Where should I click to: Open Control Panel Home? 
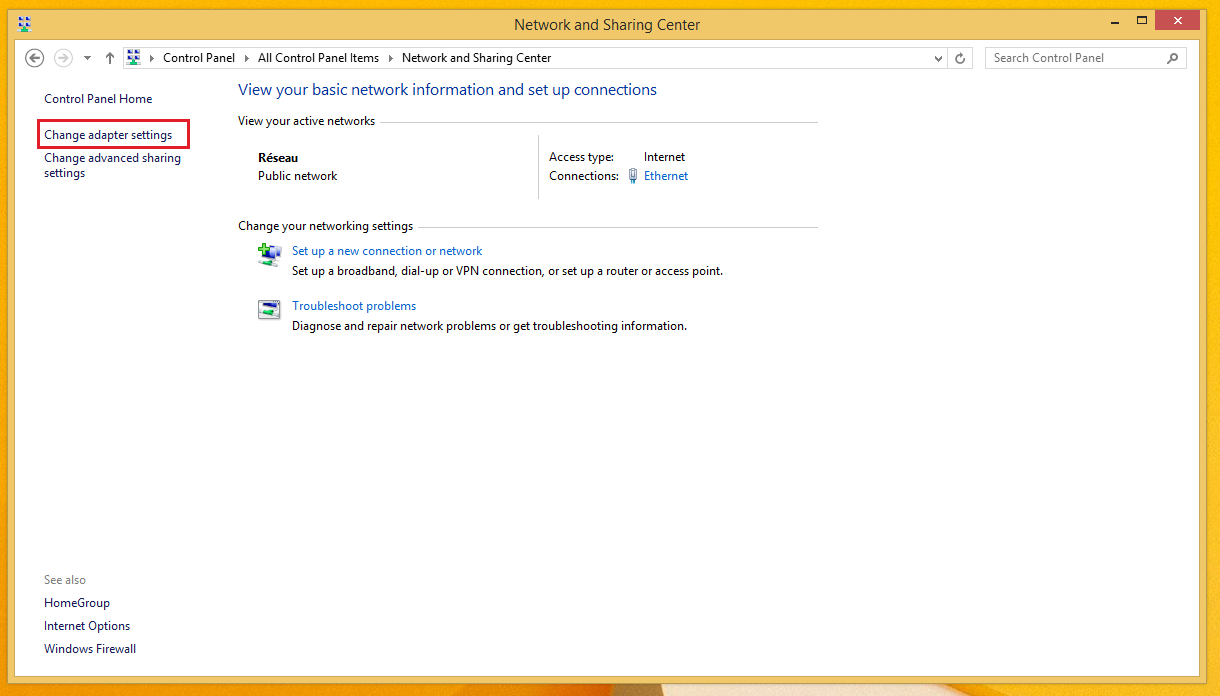98,99
